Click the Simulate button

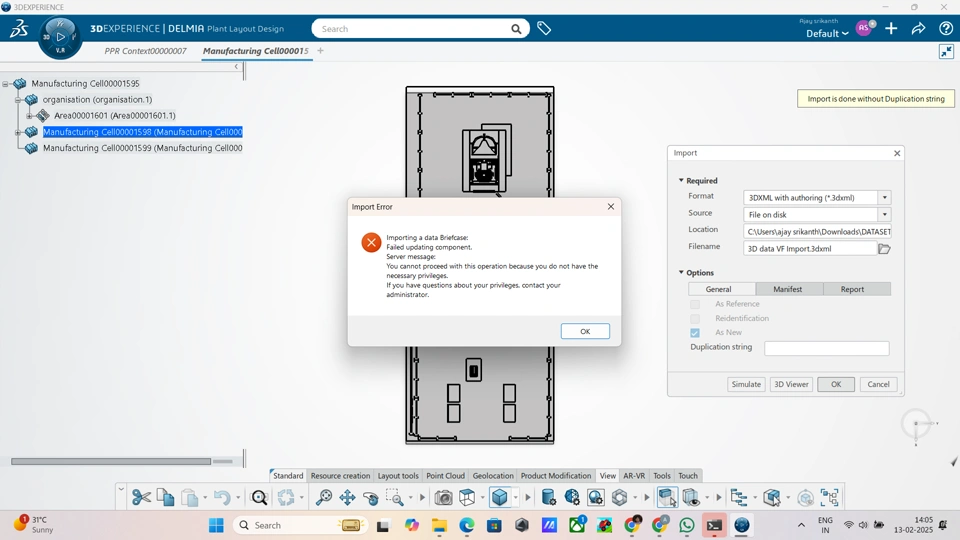coord(746,384)
